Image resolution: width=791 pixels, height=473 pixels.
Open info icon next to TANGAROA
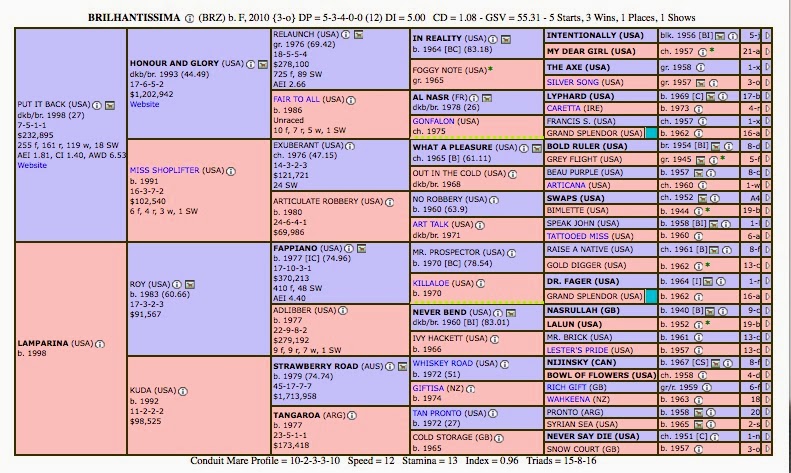pos(352,416)
